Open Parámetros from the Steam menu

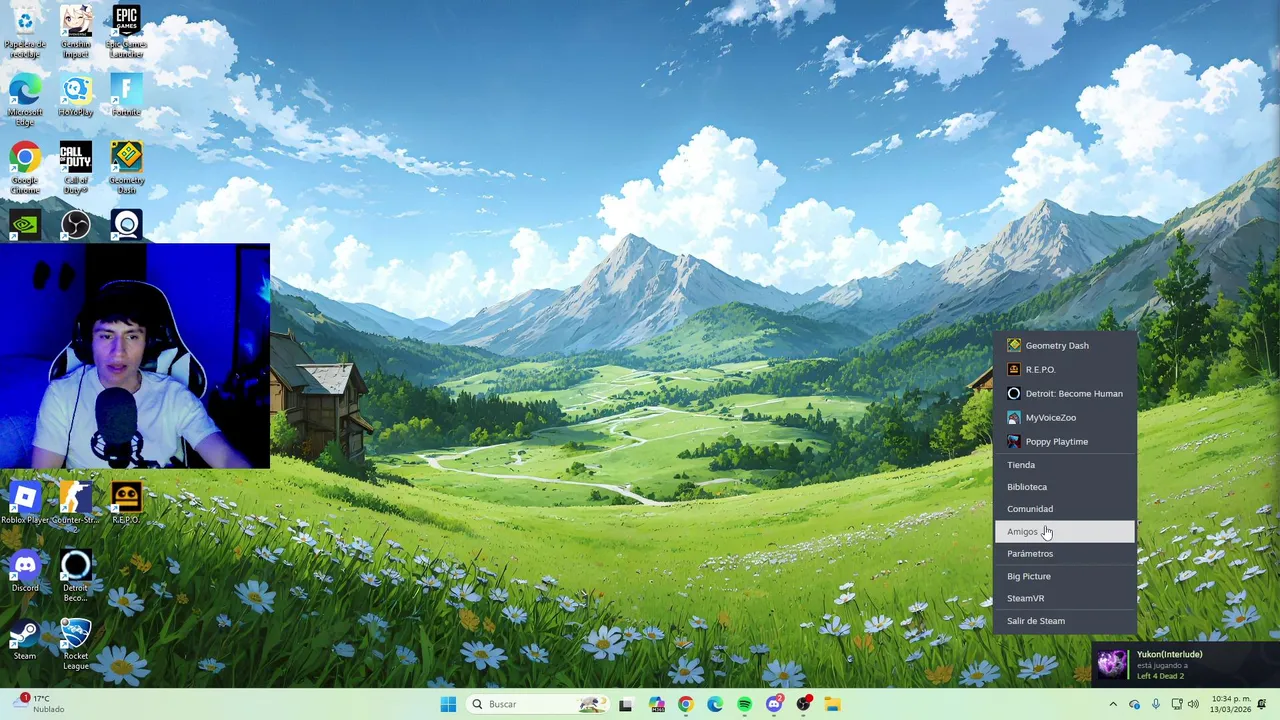(x=1065, y=554)
